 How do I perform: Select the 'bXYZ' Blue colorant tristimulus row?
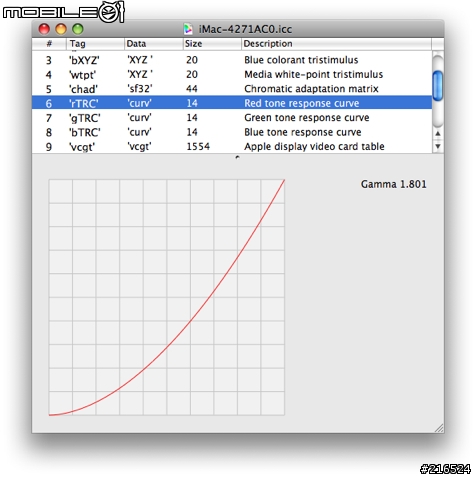pos(232,60)
